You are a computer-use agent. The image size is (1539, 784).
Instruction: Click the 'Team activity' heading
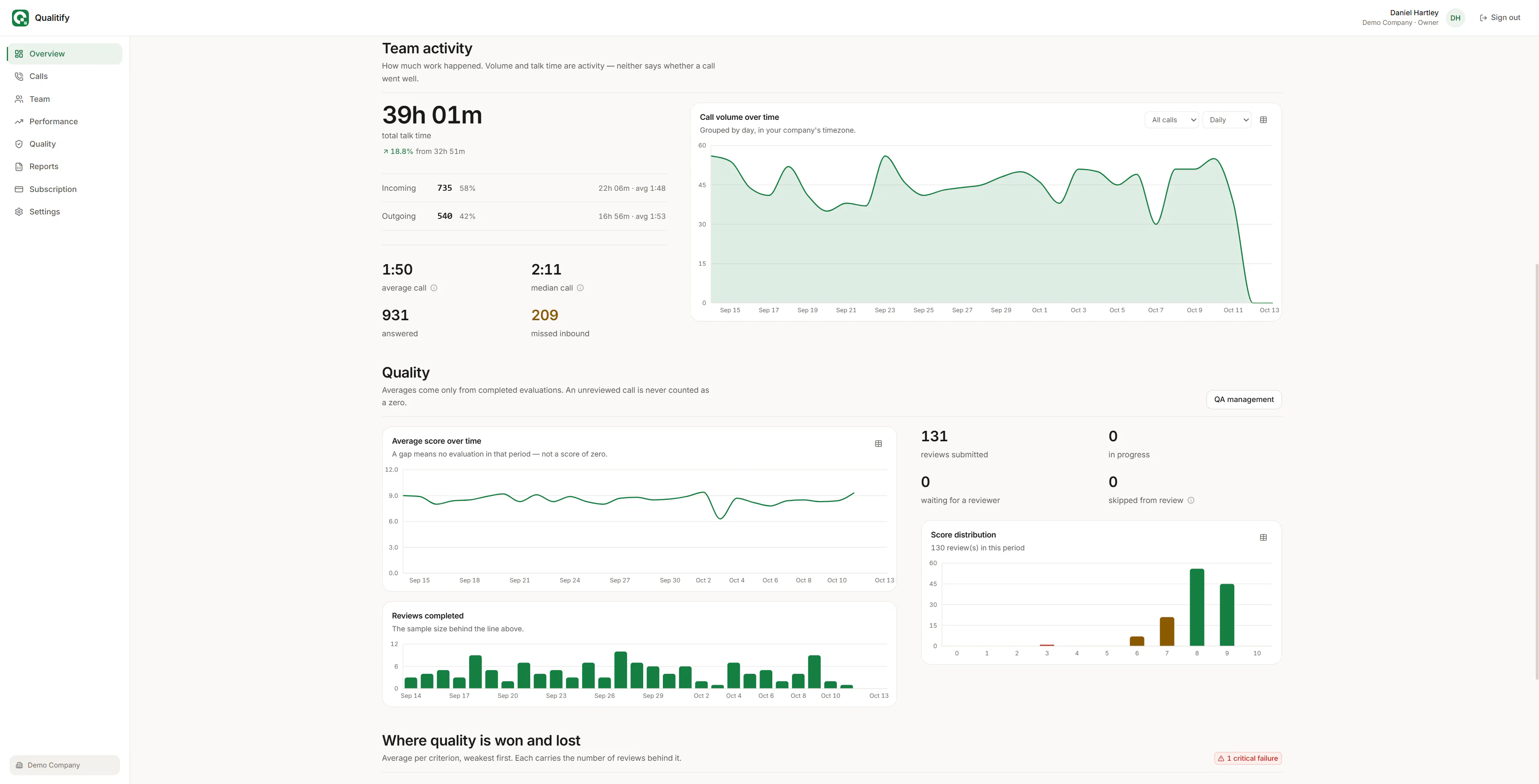(427, 48)
